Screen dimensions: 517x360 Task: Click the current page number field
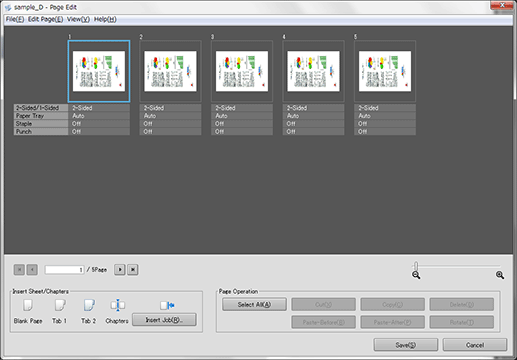pyautogui.click(x=64, y=270)
